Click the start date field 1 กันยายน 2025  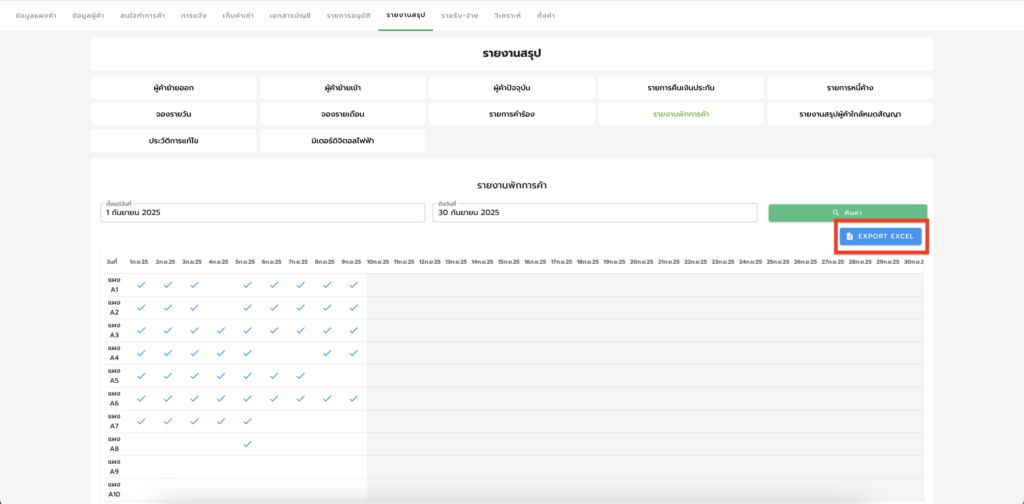coord(263,213)
